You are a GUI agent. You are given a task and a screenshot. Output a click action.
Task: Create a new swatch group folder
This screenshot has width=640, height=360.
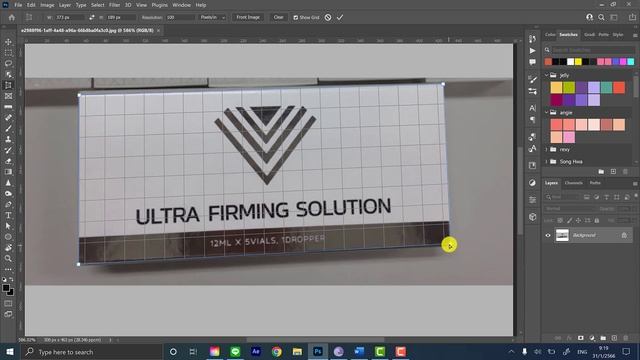coord(601,171)
